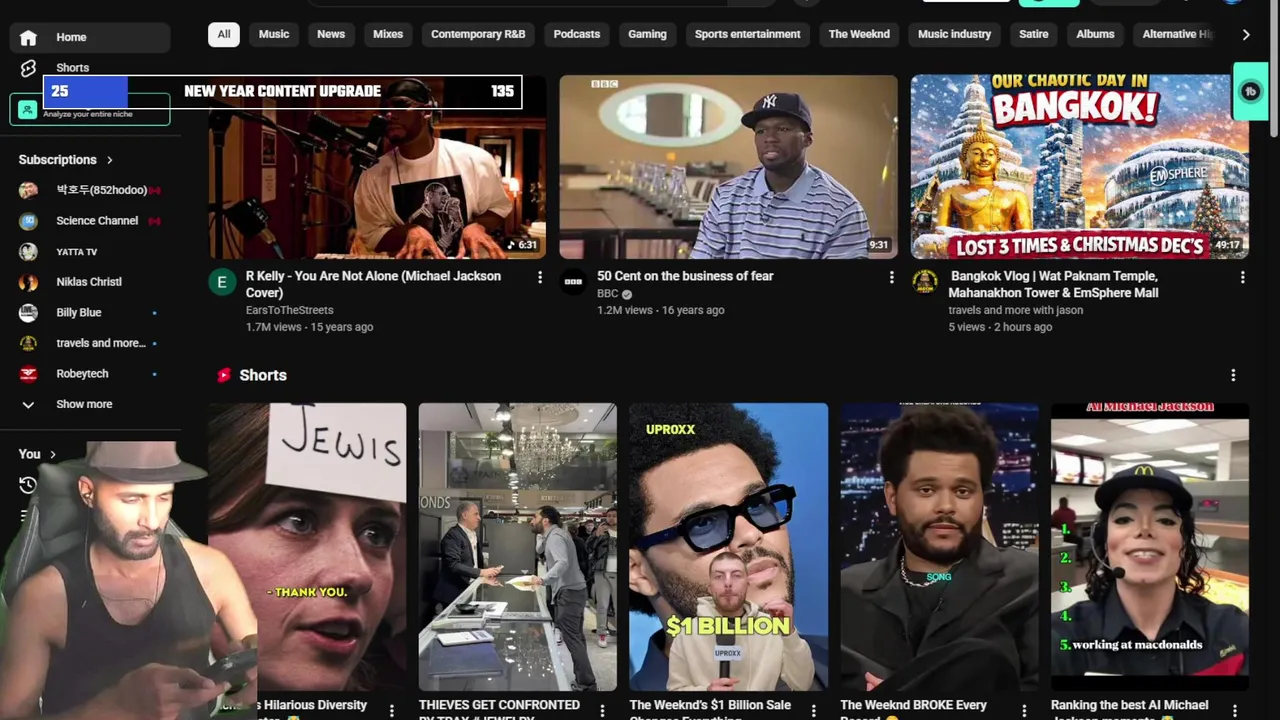Play the AI Michael Jackson McDonalds short
This screenshot has height=720, width=1280.
[1150, 546]
